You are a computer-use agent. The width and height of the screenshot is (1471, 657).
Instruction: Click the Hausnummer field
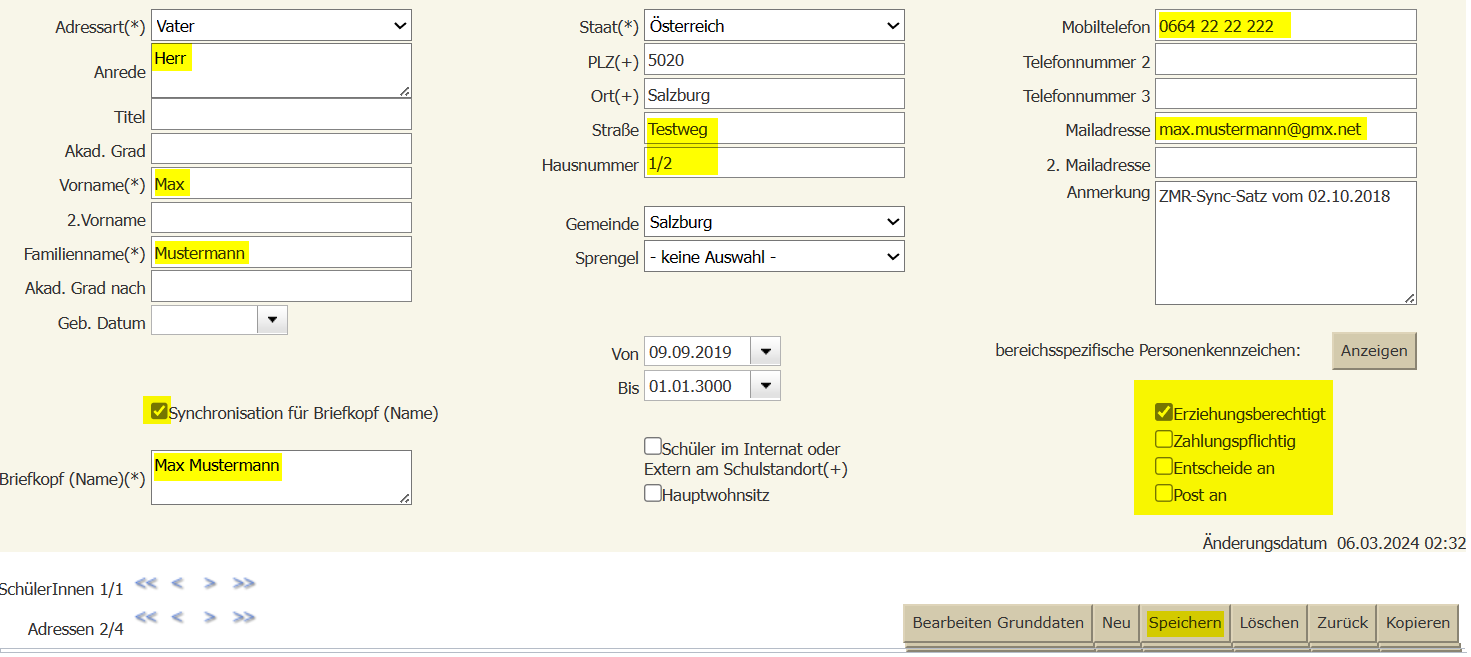pyautogui.click(x=774, y=164)
